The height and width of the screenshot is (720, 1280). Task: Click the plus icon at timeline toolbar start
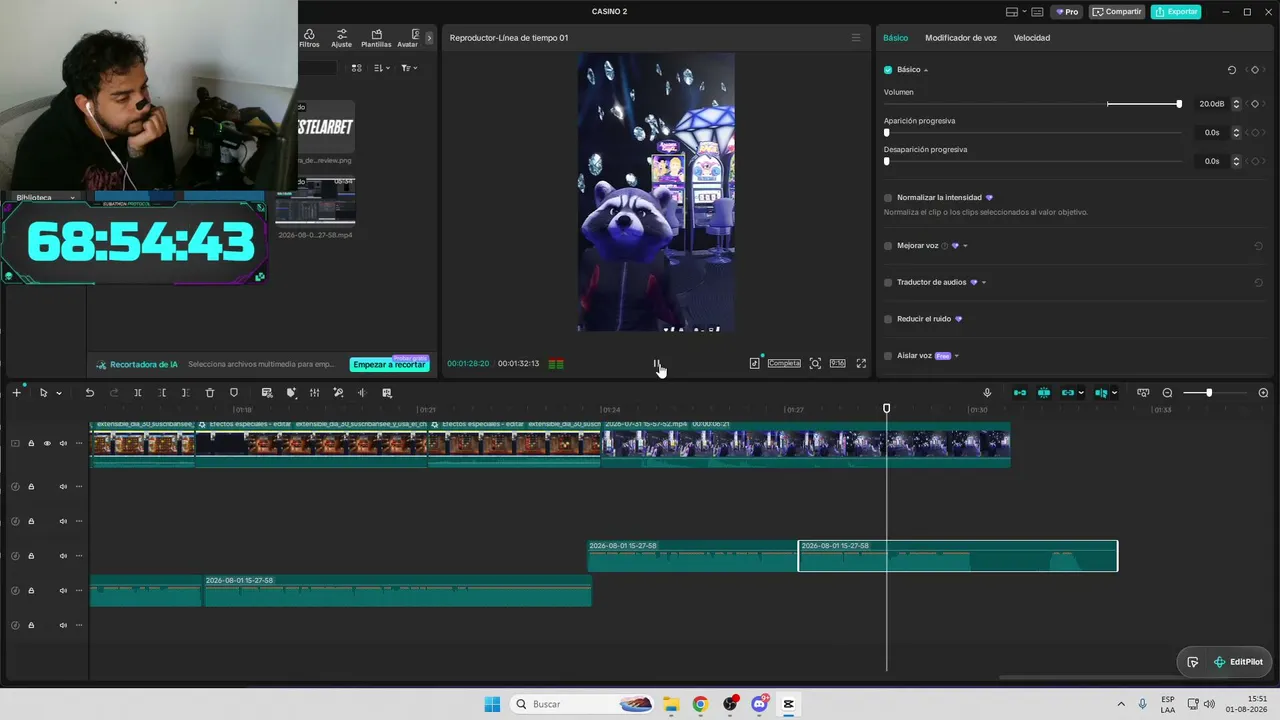tap(16, 393)
